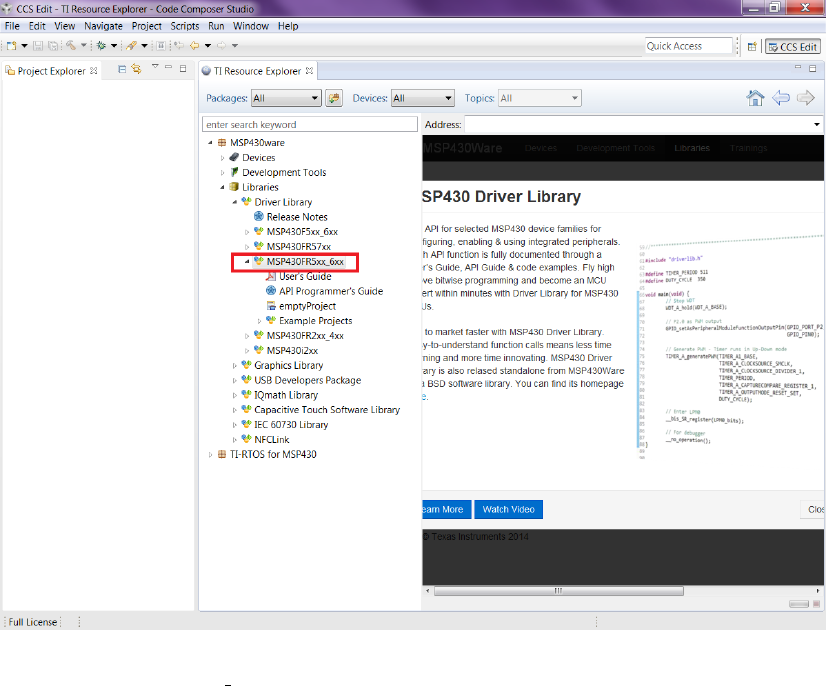This screenshot has height=686, width=826.
Task: Collapse the Libraries node
Action: [x=222, y=187]
